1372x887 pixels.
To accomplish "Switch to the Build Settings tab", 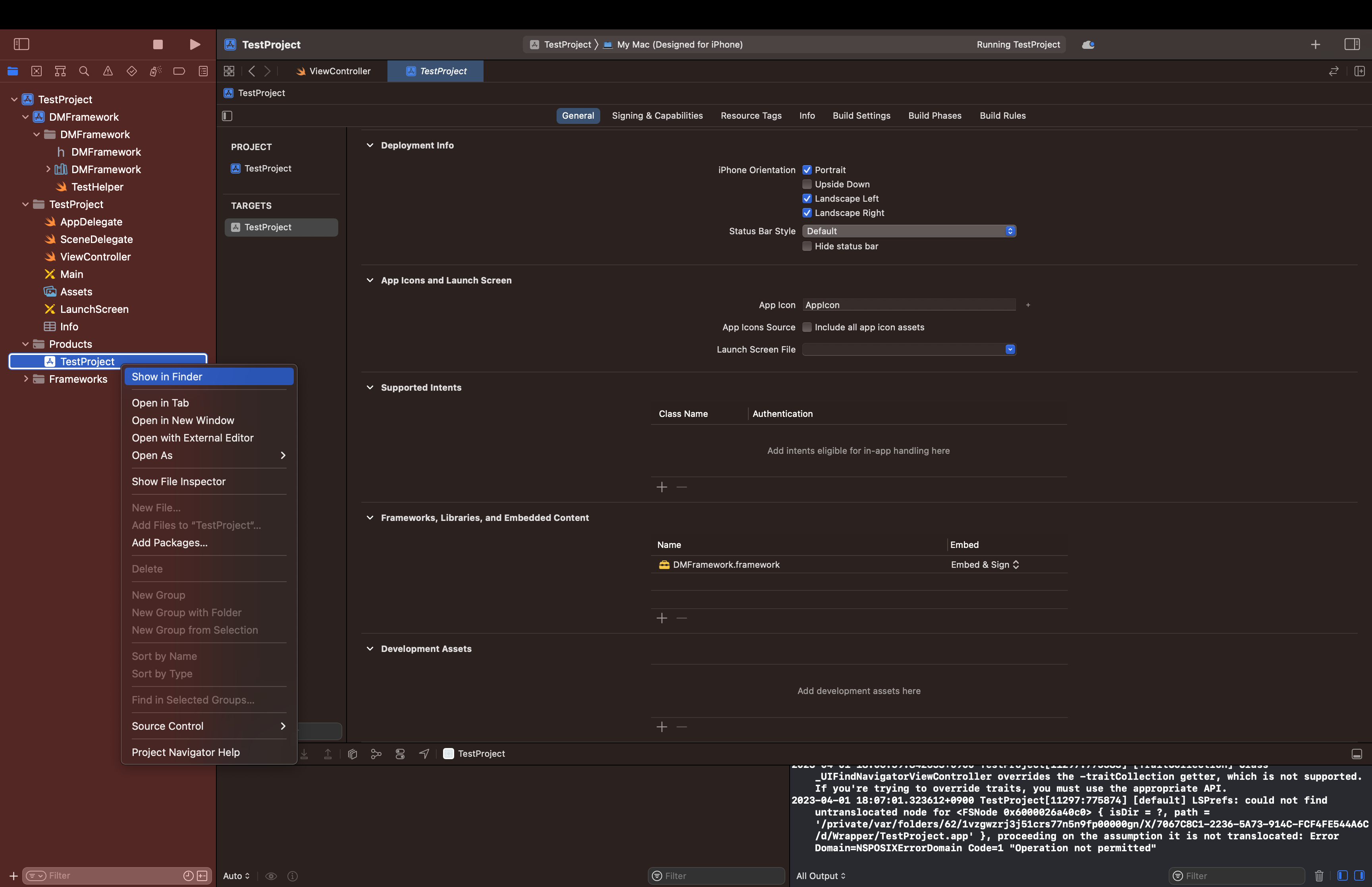I will point(861,116).
